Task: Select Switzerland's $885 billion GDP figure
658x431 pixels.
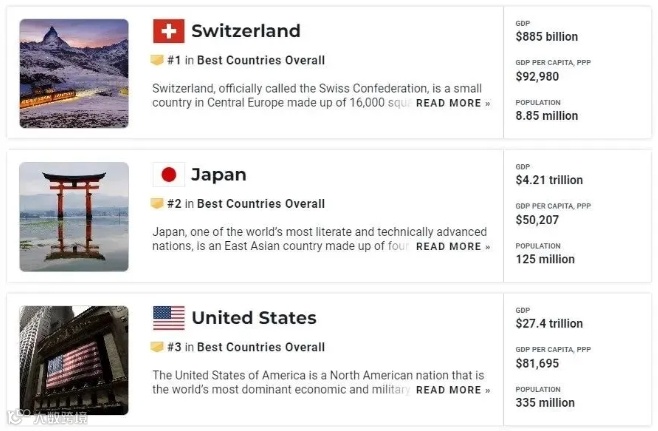Action: pyautogui.click(x=546, y=37)
